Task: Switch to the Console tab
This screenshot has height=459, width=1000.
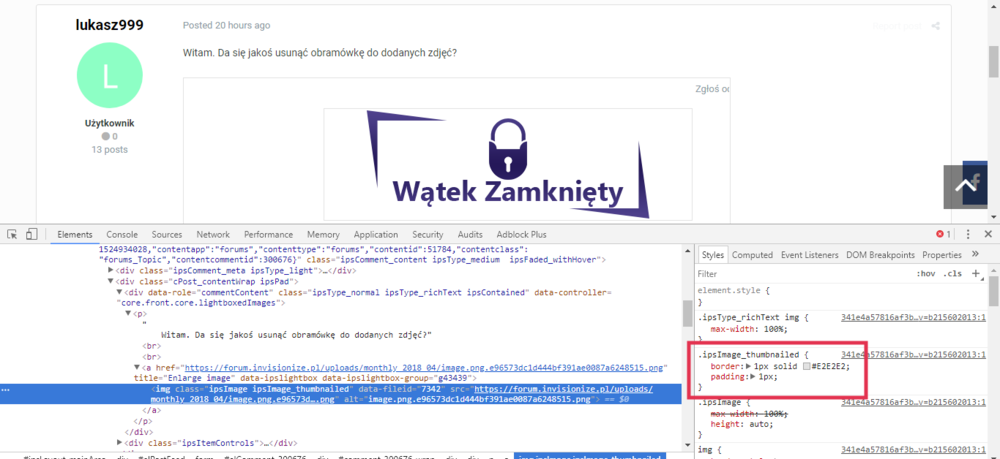Action: coord(122,234)
